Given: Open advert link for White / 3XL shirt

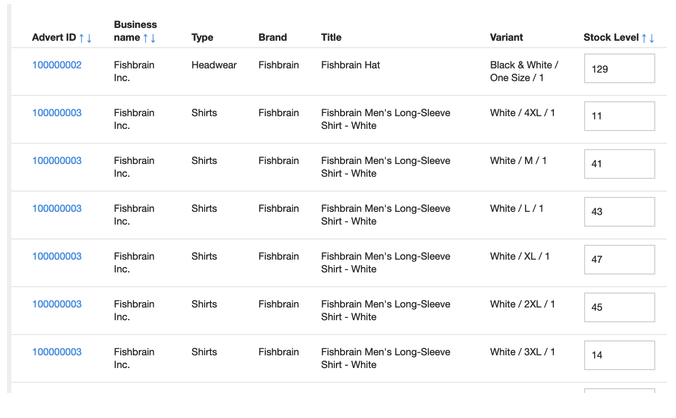Looking at the screenshot, I should 57,352.
